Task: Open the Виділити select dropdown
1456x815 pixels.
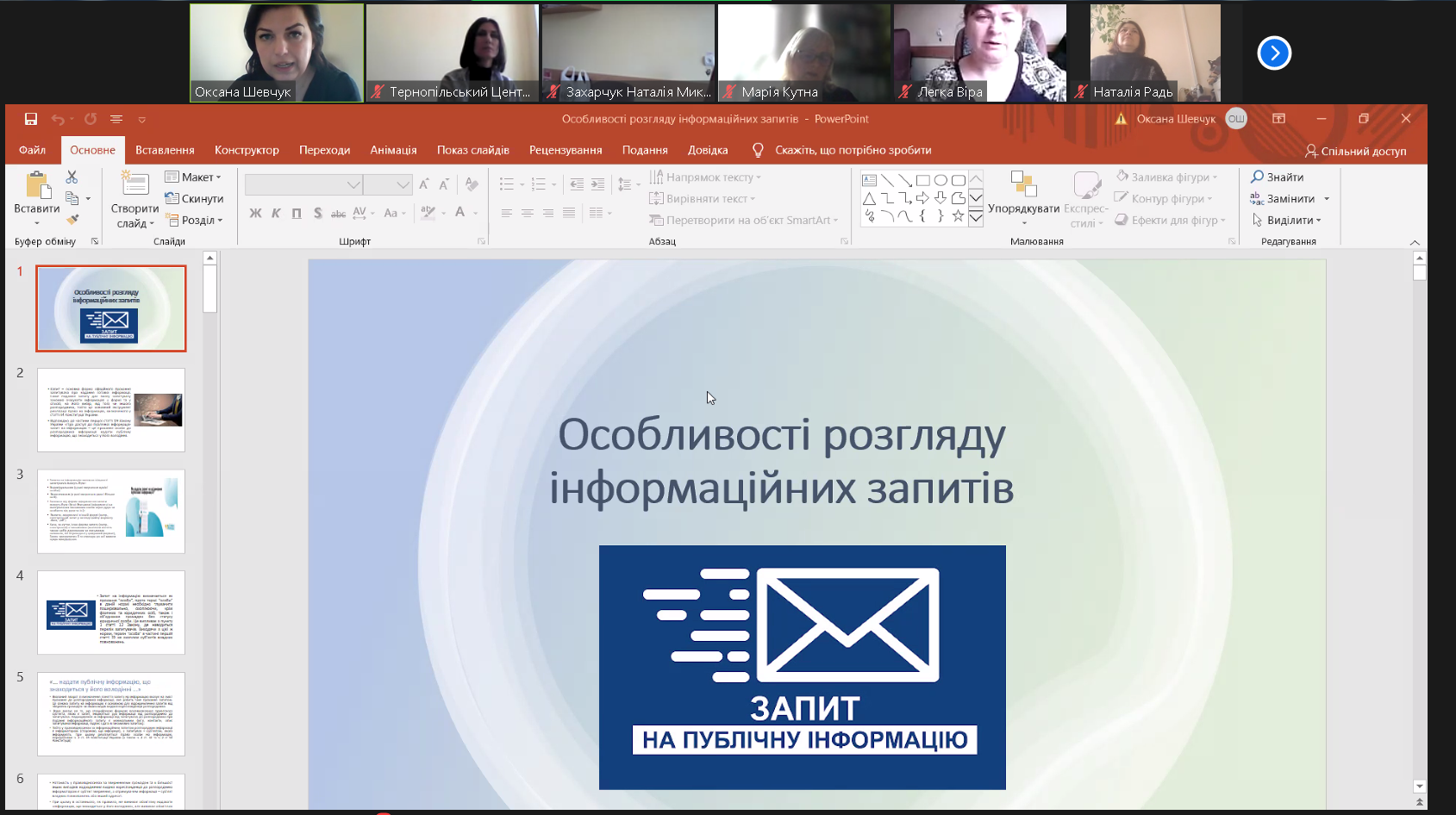Action: click(1287, 221)
